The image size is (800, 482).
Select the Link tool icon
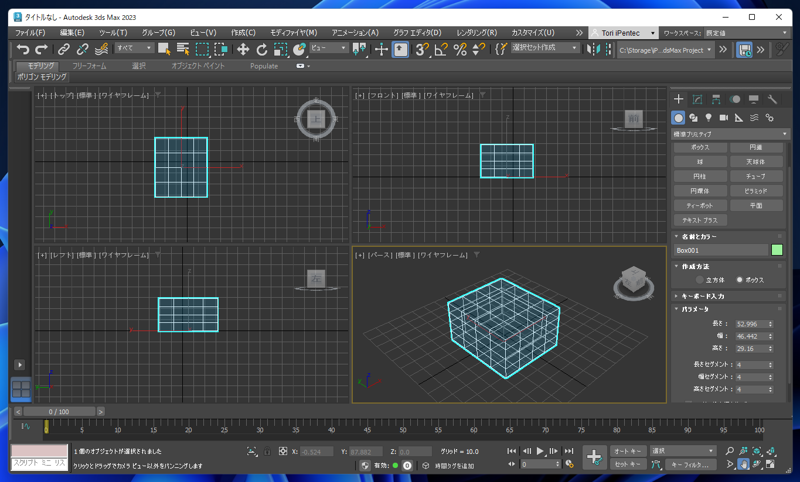point(64,49)
